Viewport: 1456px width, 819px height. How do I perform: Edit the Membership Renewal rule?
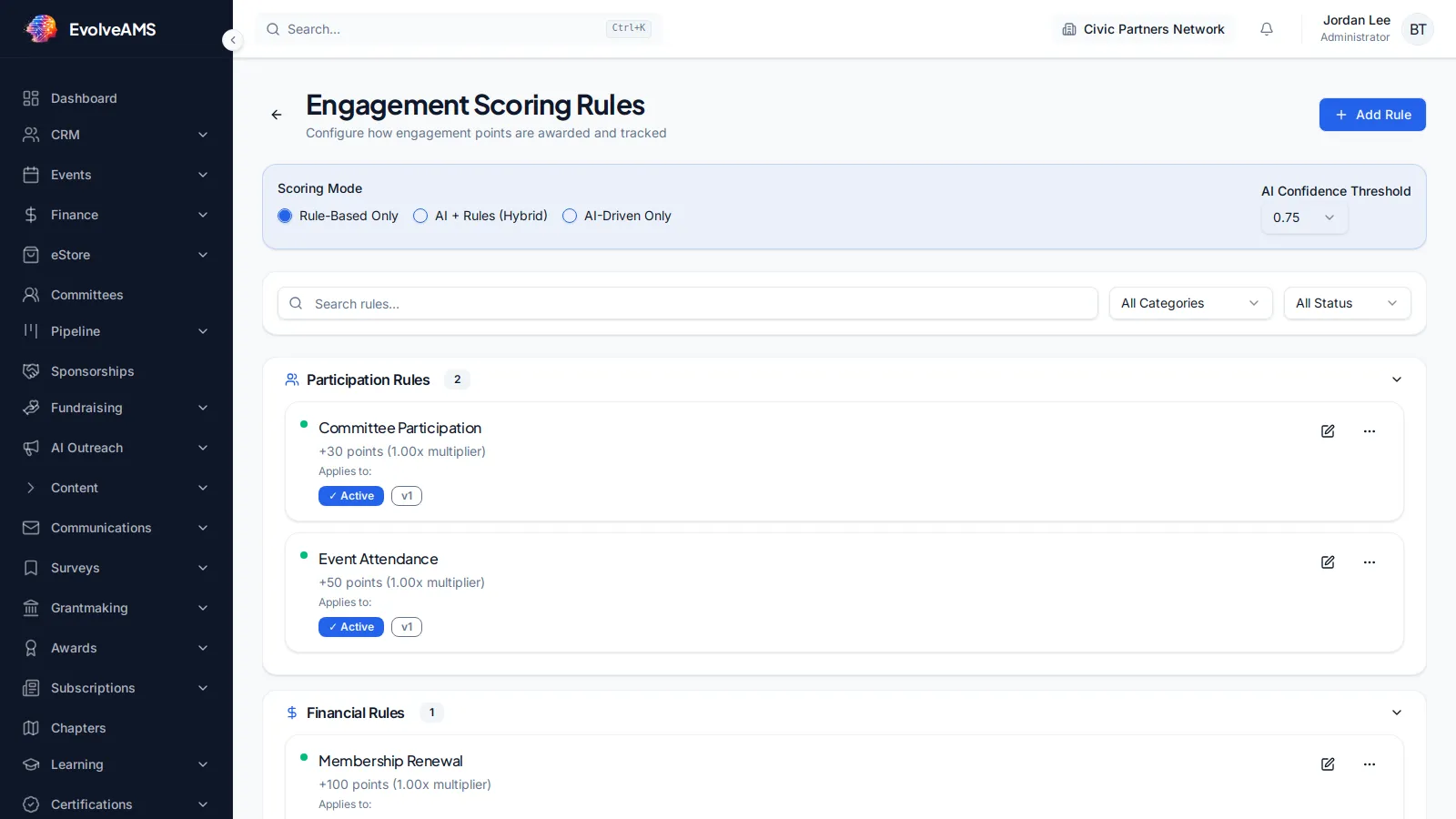(1328, 764)
